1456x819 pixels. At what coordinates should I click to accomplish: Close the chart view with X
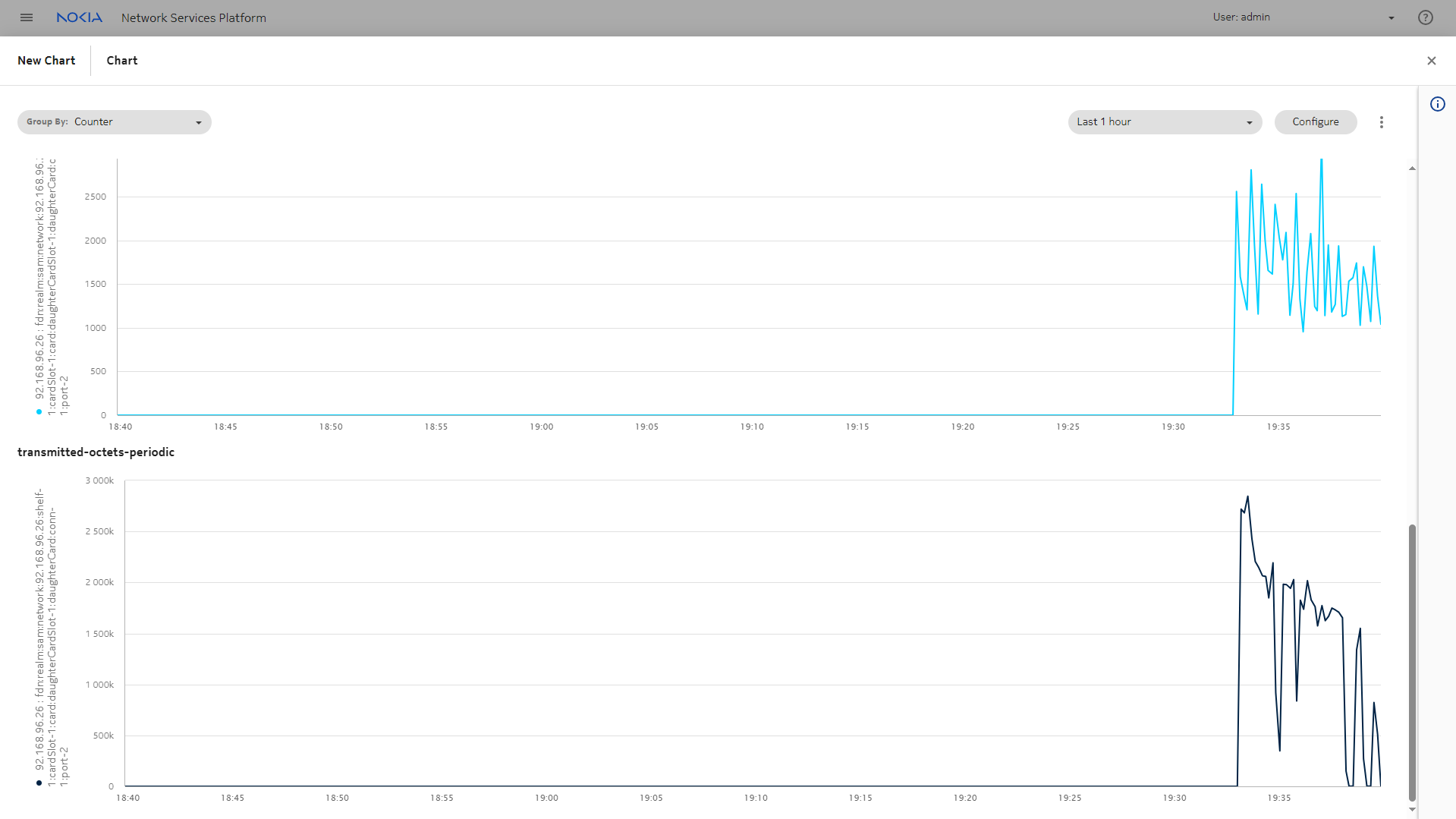click(x=1431, y=61)
